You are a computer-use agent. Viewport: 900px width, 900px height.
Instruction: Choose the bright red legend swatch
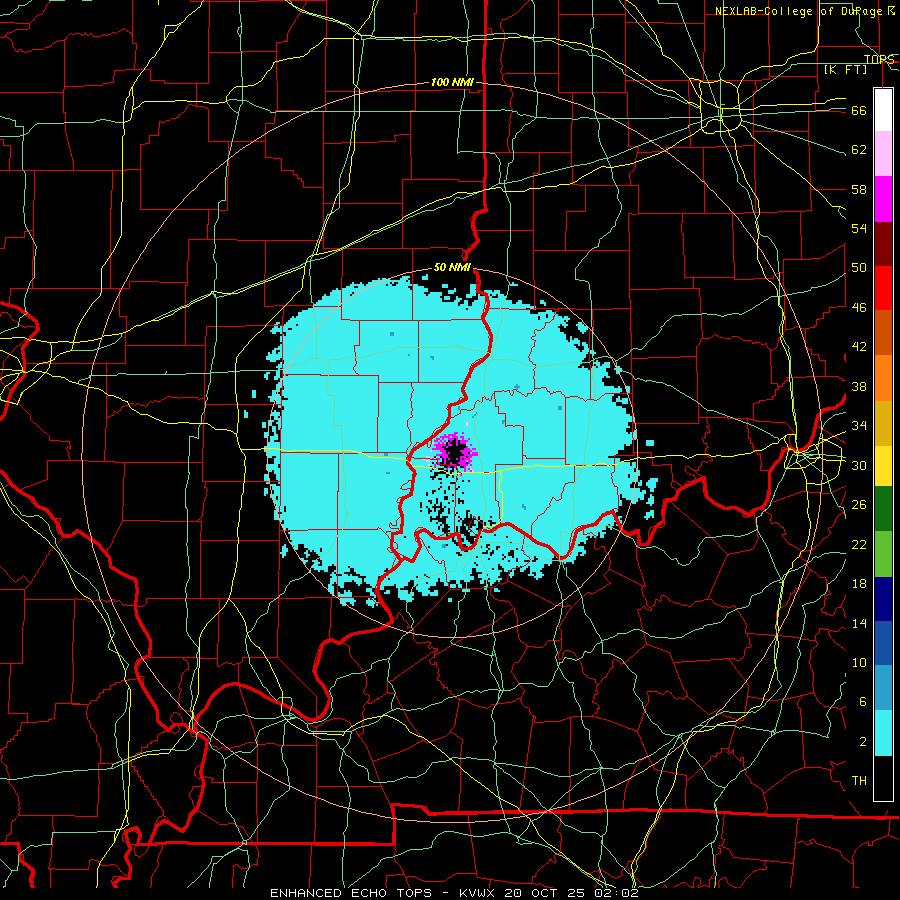click(x=883, y=288)
